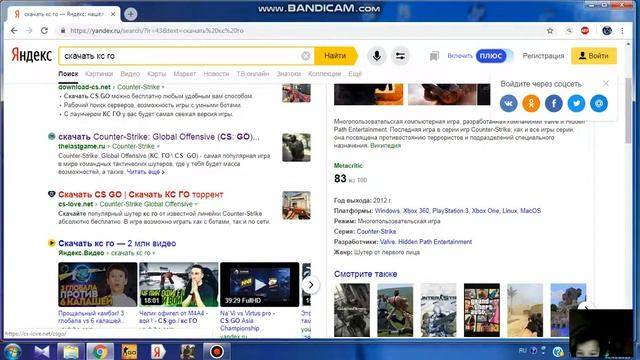Click the Yandex logo
The height and width of the screenshot is (360, 640).
31,56
